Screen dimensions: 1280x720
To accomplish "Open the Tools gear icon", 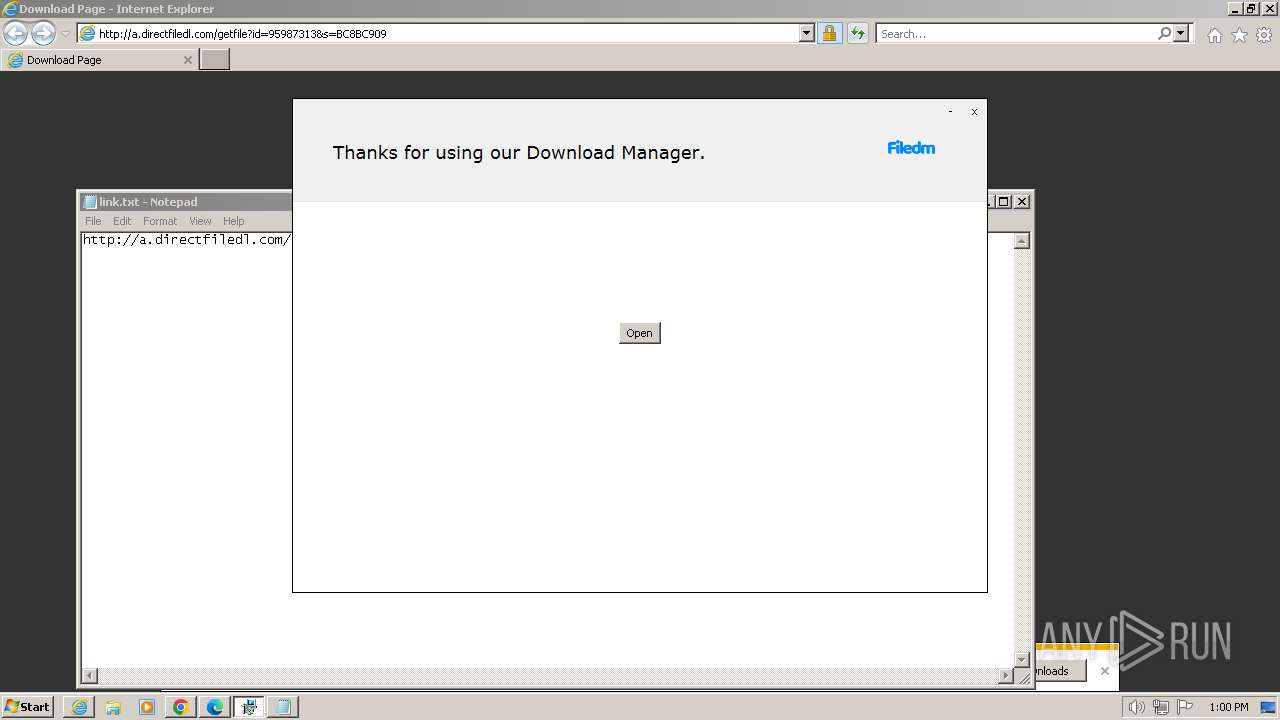I will [x=1264, y=35].
